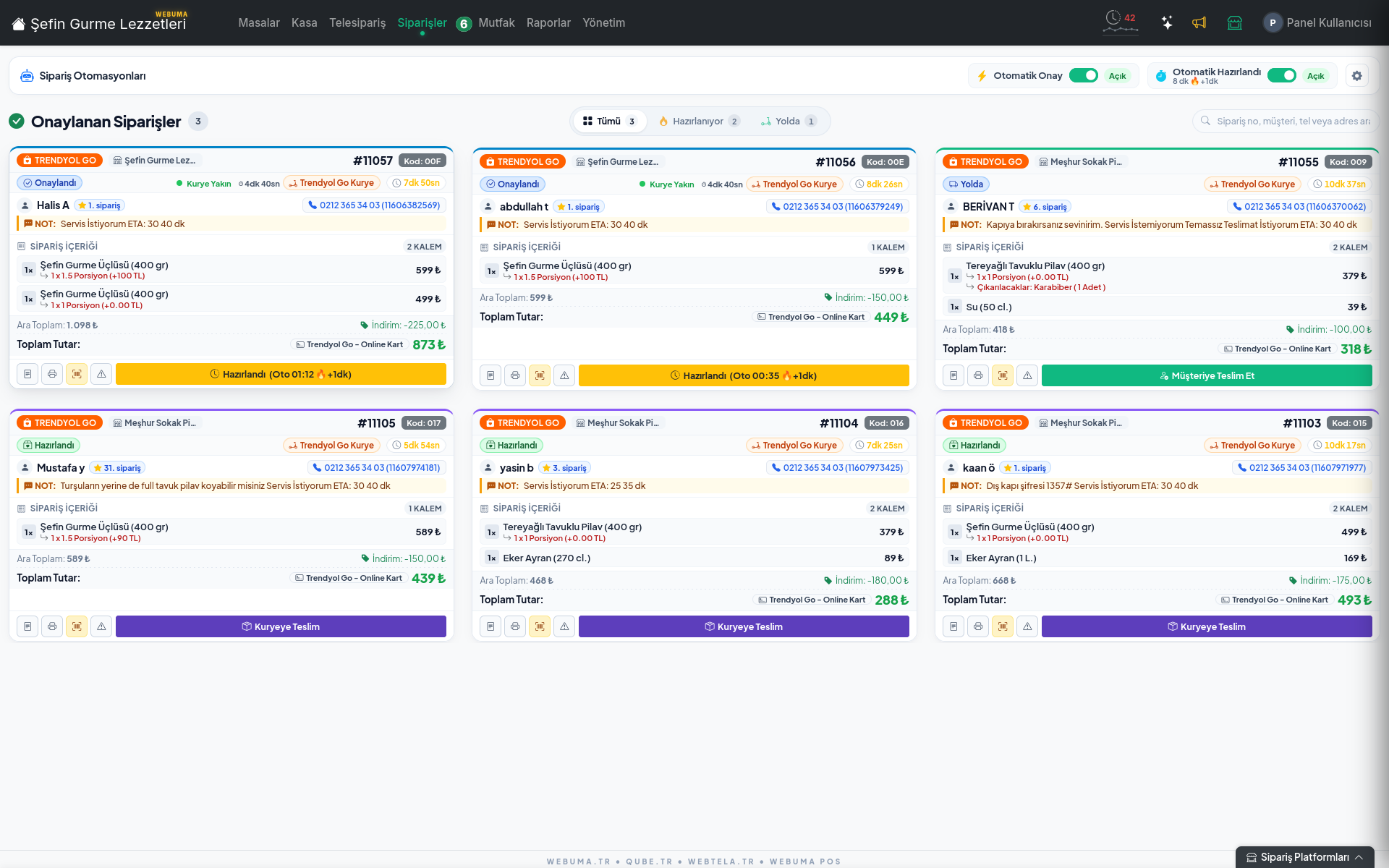Click the warning triangle icon on order #11104

[x=564, y=626]
